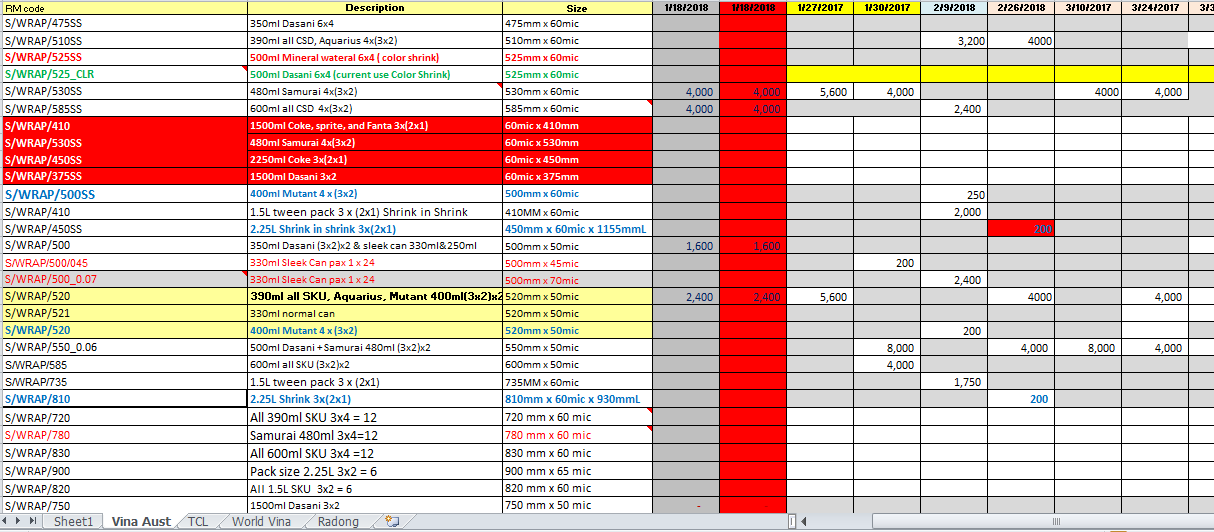Select the 2/9/2018 date header

click(x=954, y=7)
